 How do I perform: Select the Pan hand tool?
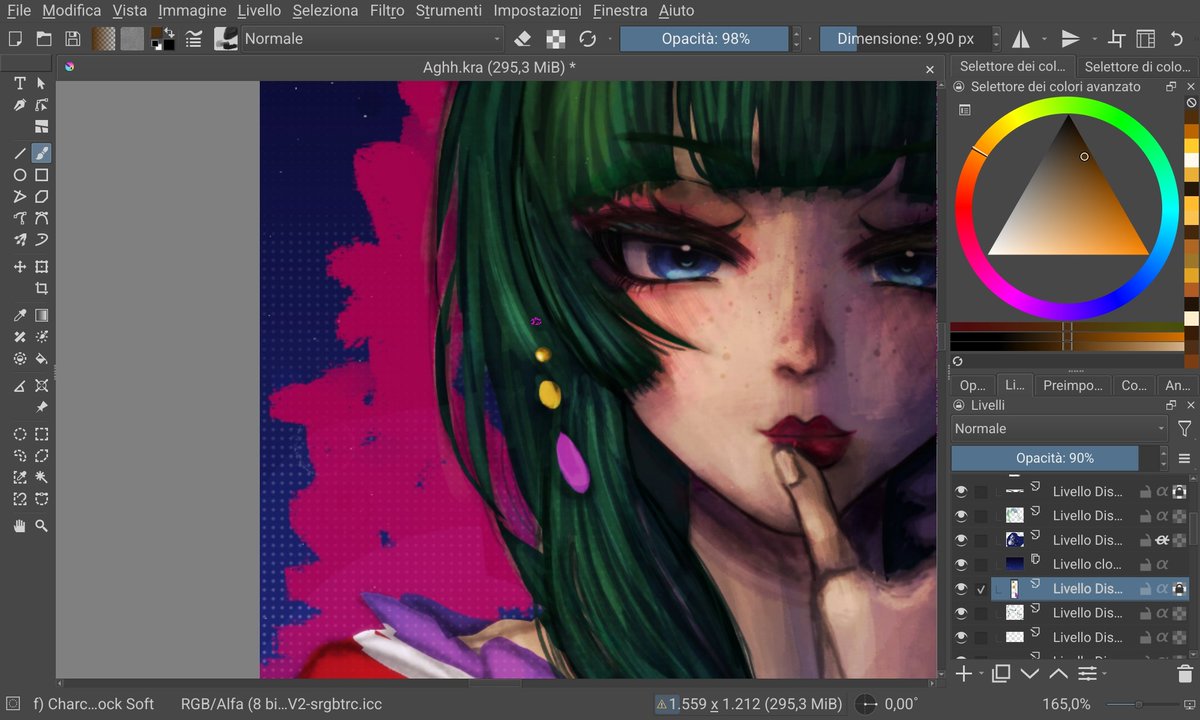(x=19, y=526)
